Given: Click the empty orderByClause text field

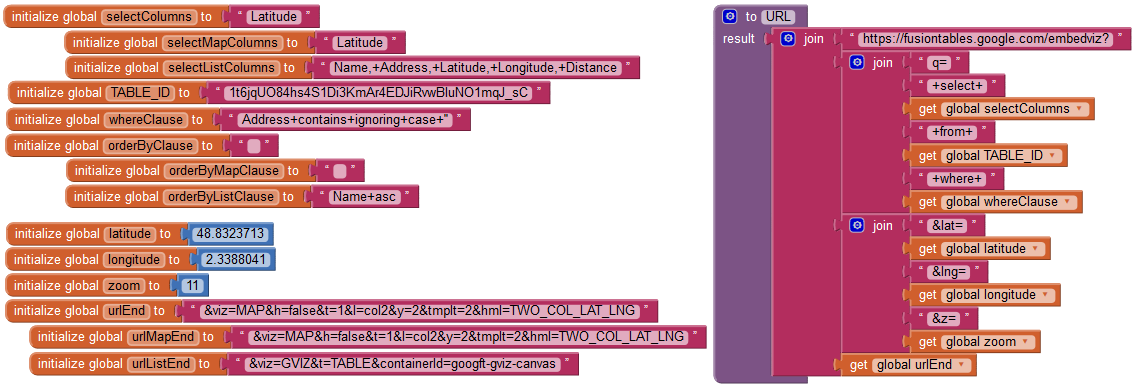Looking at the screenshot, I should tap(253, 146).
